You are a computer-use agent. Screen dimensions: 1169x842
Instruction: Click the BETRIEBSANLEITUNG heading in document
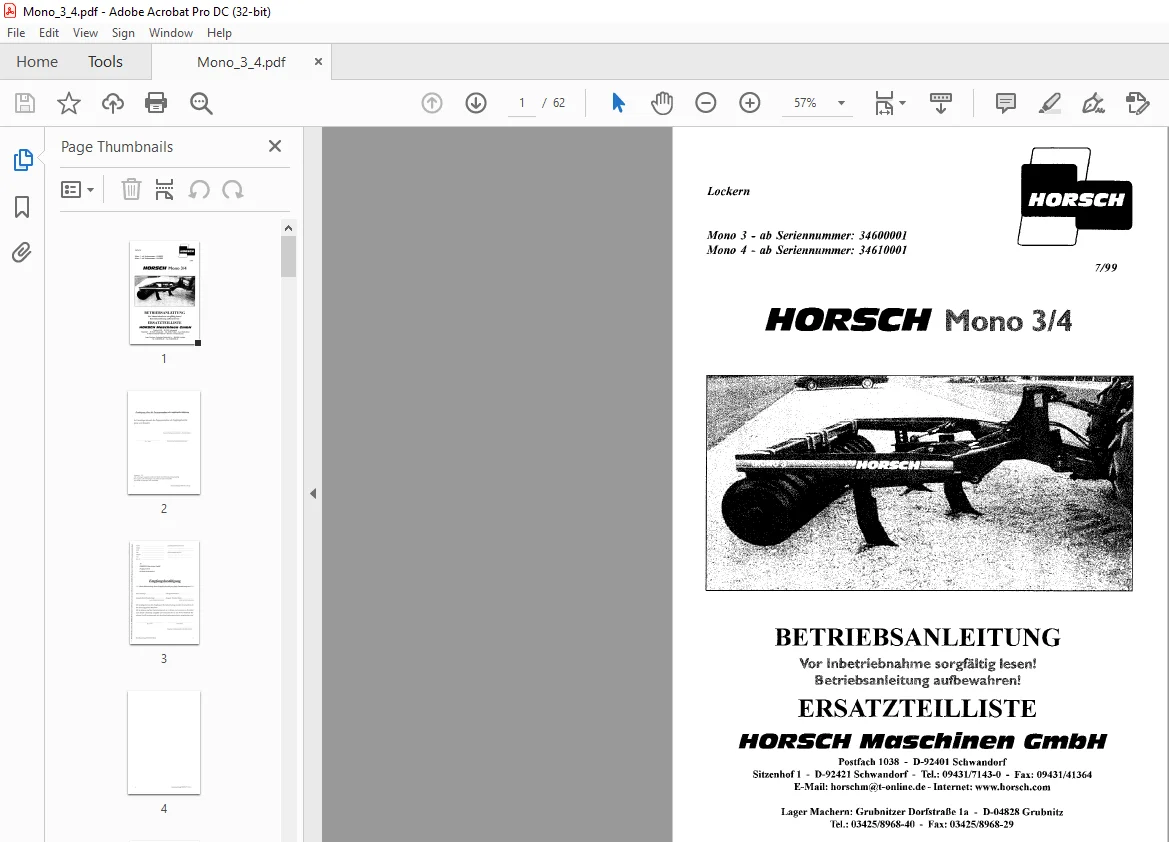click(x=918, y=638)
